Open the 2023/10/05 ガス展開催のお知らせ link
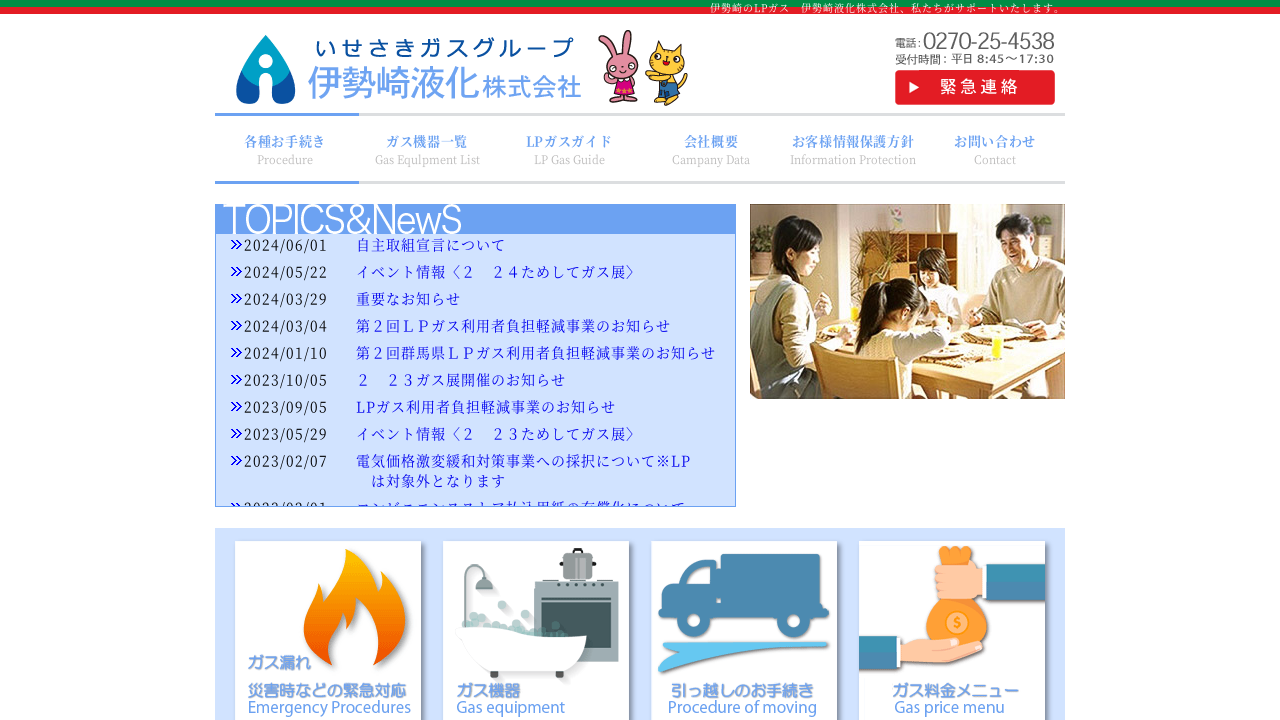 pyautogui.click(x=461, y=380)
